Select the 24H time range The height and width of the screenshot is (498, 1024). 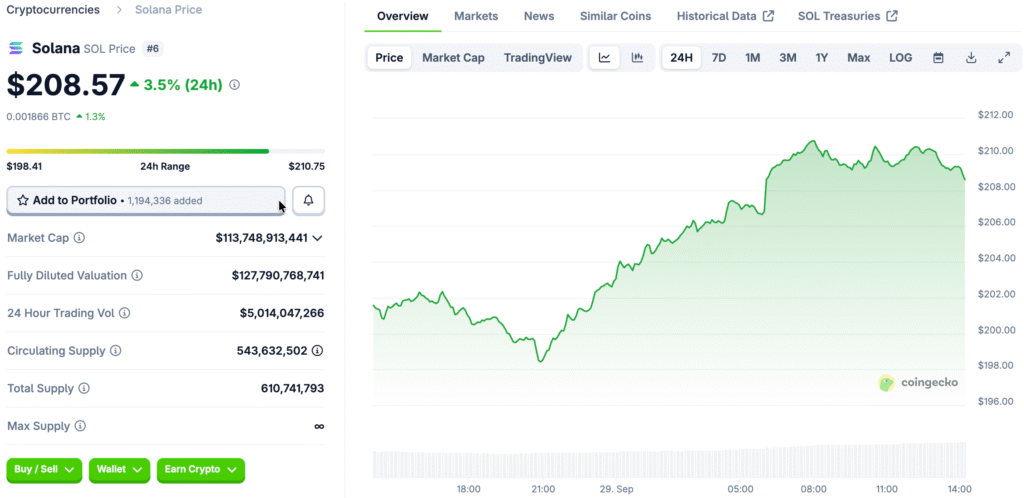(x=681, y=58)
